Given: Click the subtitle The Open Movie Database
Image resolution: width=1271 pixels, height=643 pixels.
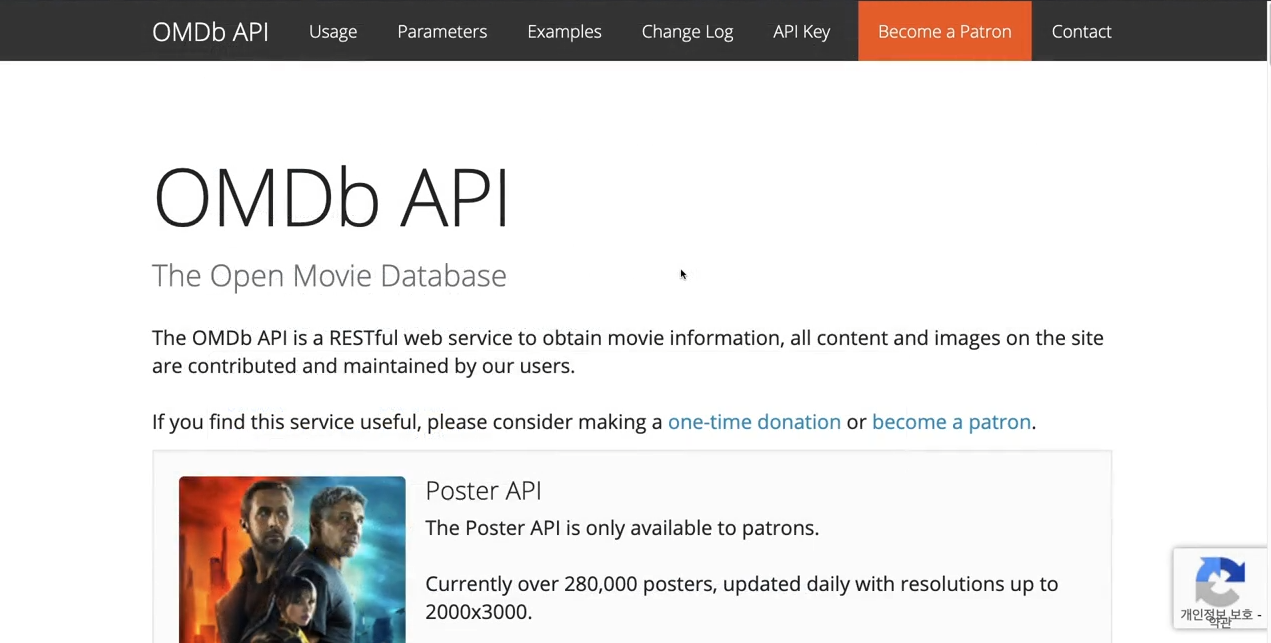Looking at the screenshot, I should click(329, 276).
